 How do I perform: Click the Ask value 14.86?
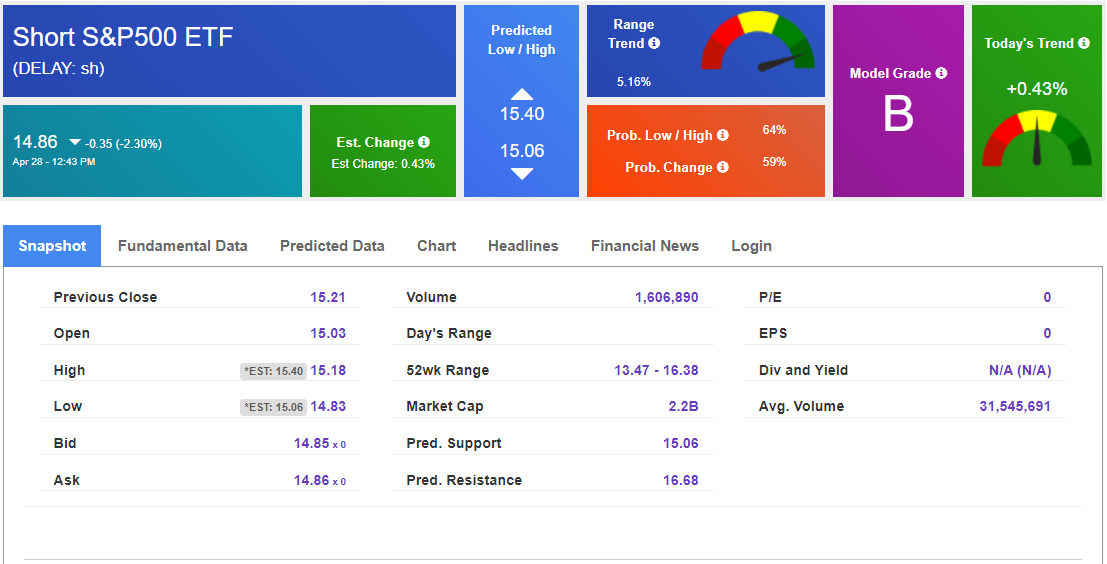[x=312, y=480]
